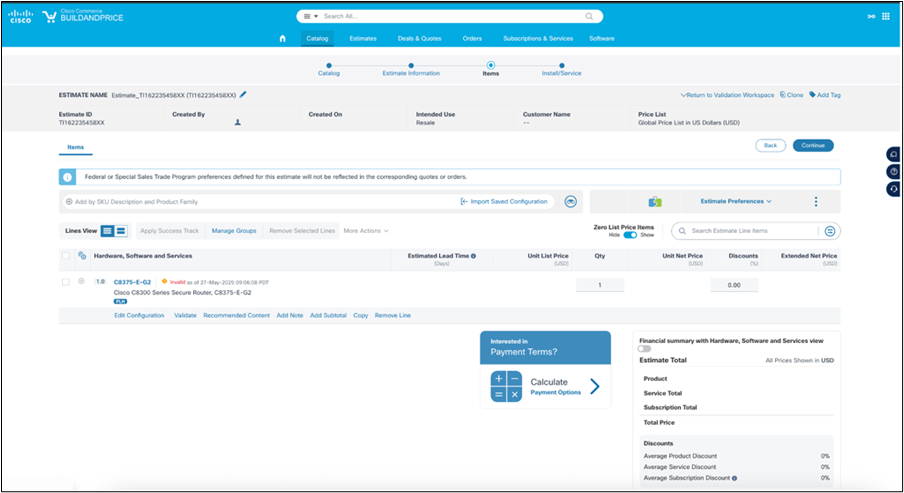Click the blue-green puzzle icon
The height and width of the screenshot is (493, 904).
[655, 202]
